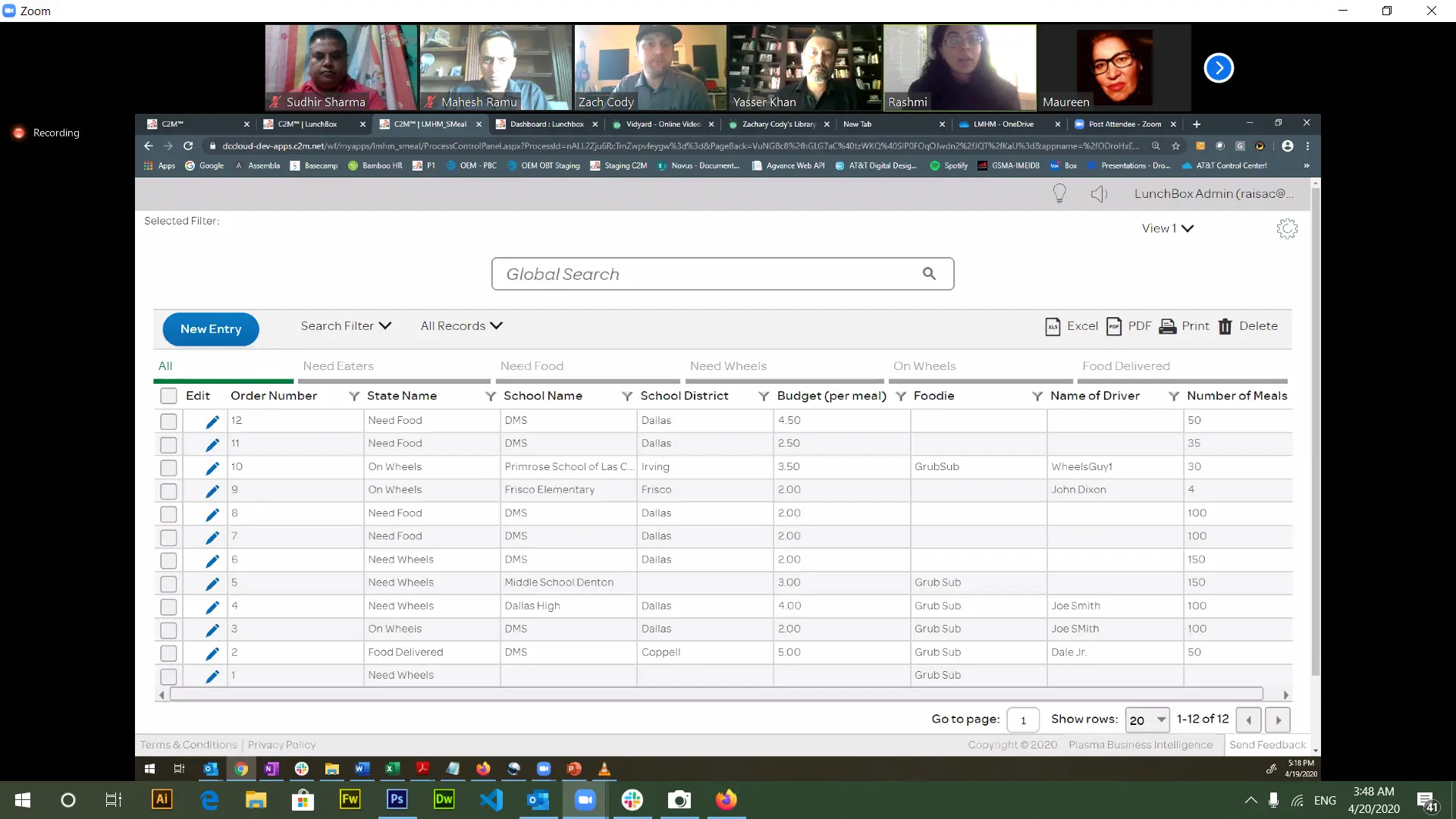This screenshot has width=1456, height=819.
Task: Click the pencil edit icon for order 12
Action: pos(212,422)
